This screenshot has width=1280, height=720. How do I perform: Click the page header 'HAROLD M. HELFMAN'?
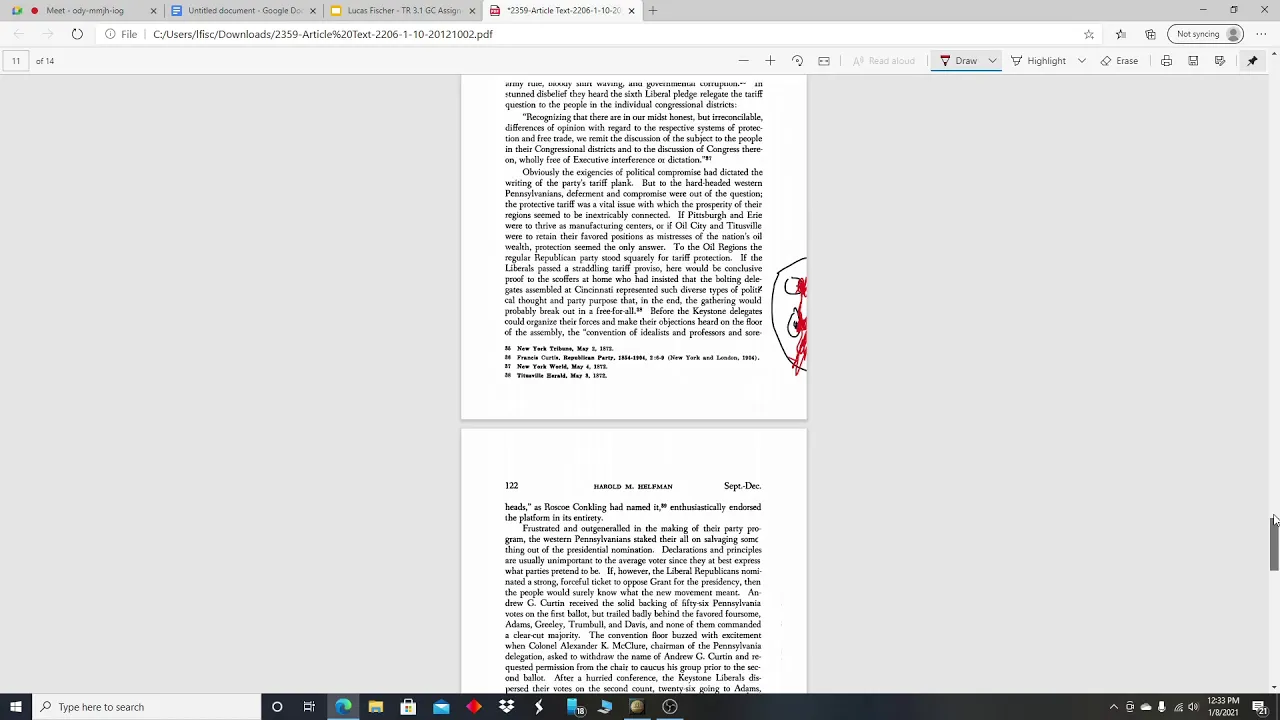(x=633, y=487)
